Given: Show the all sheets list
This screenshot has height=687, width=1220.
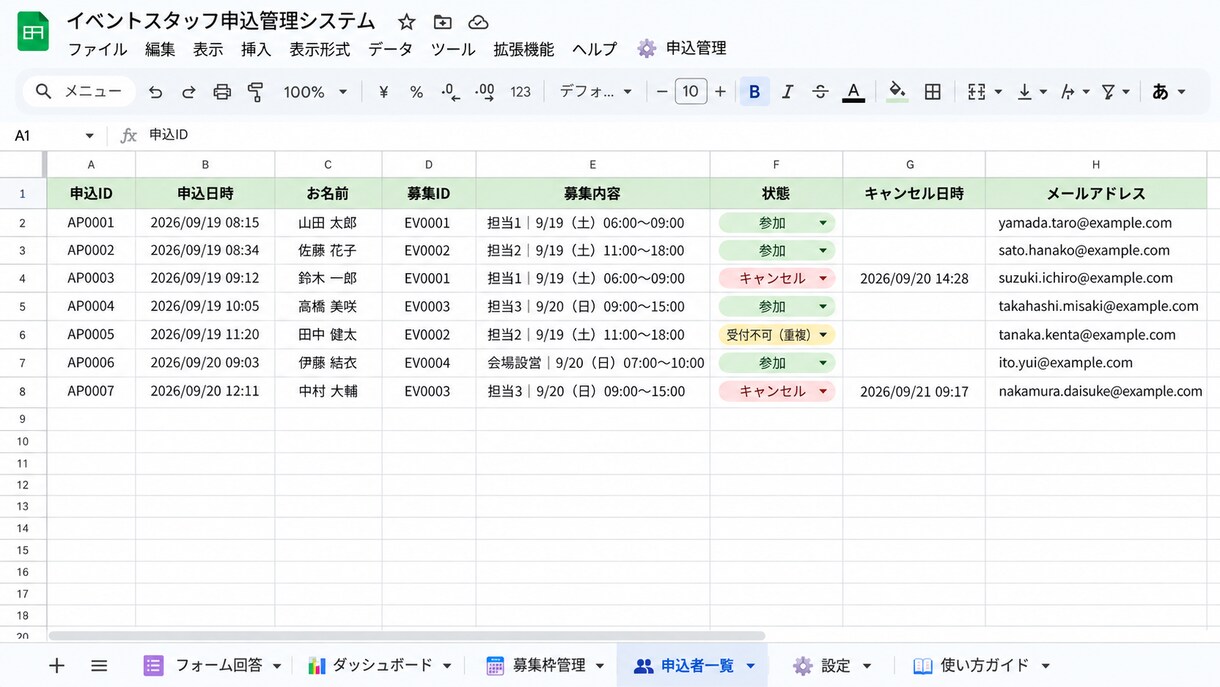Looking at the screenshot, I should pyautogui.click(x=99, y=665).
